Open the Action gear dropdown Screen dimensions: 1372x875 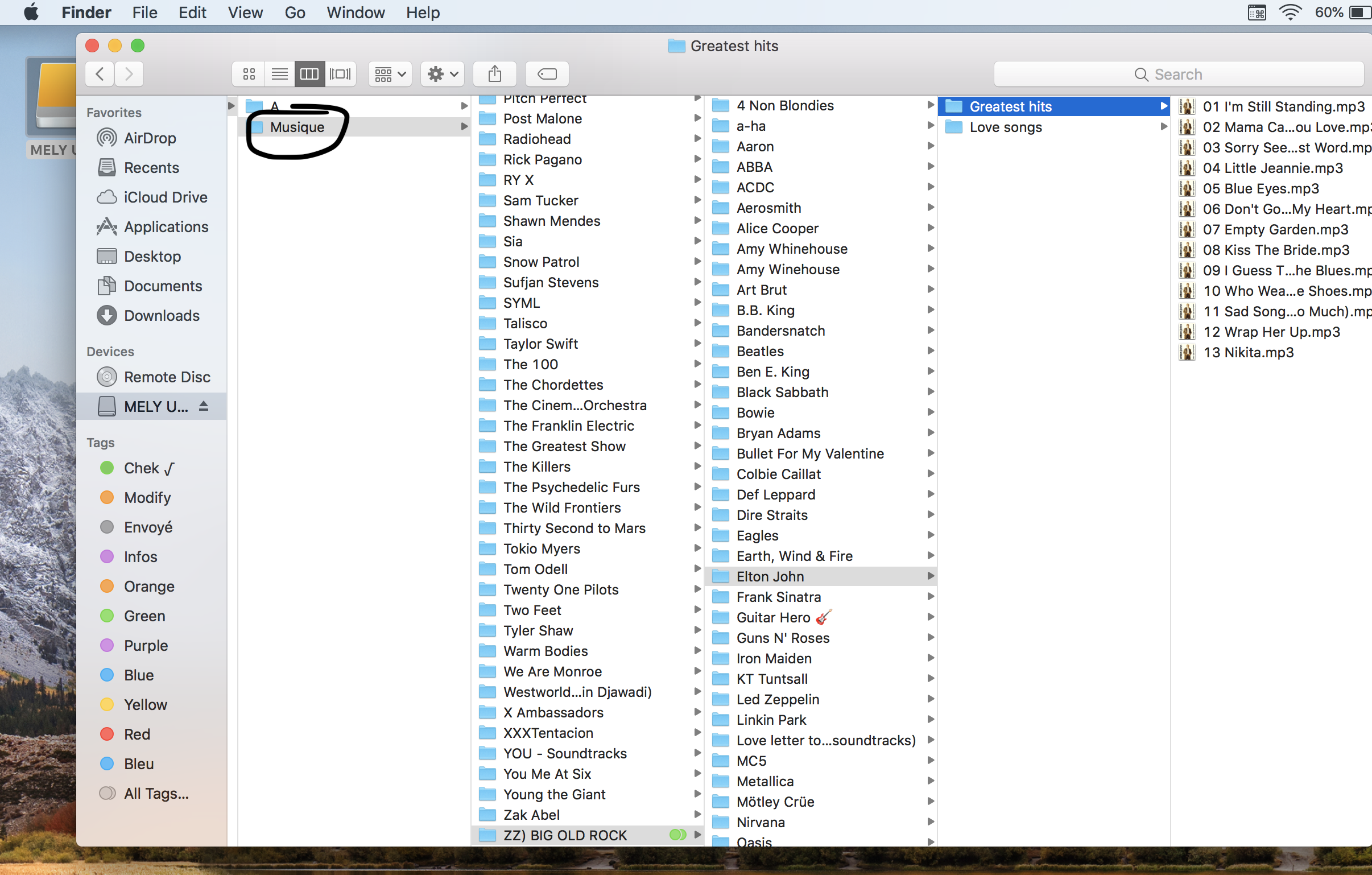[x=442, y=74]
